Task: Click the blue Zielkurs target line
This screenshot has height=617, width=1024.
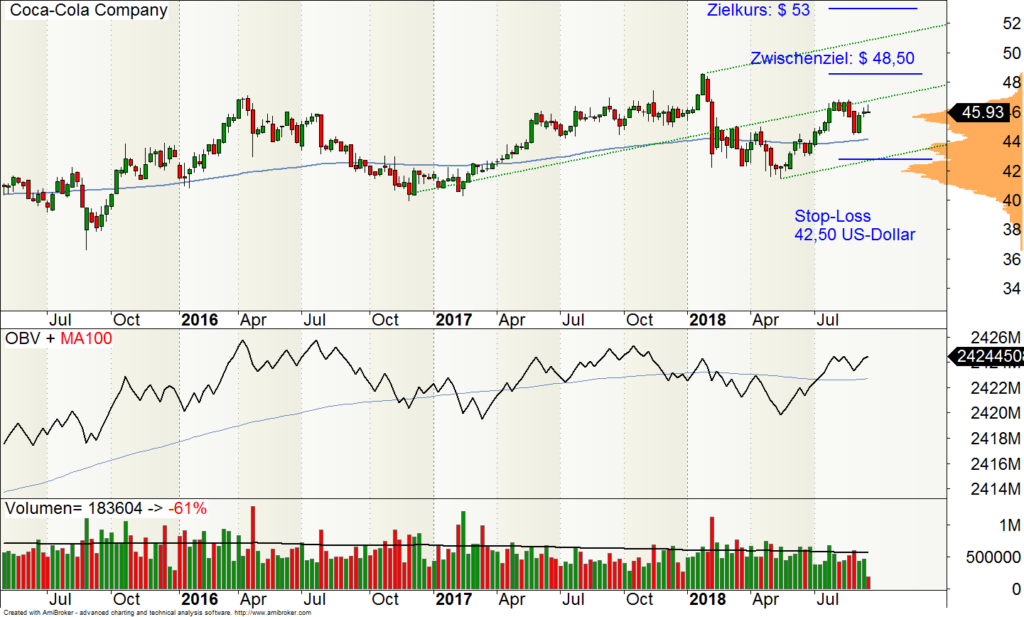Action: pos(873,8)
